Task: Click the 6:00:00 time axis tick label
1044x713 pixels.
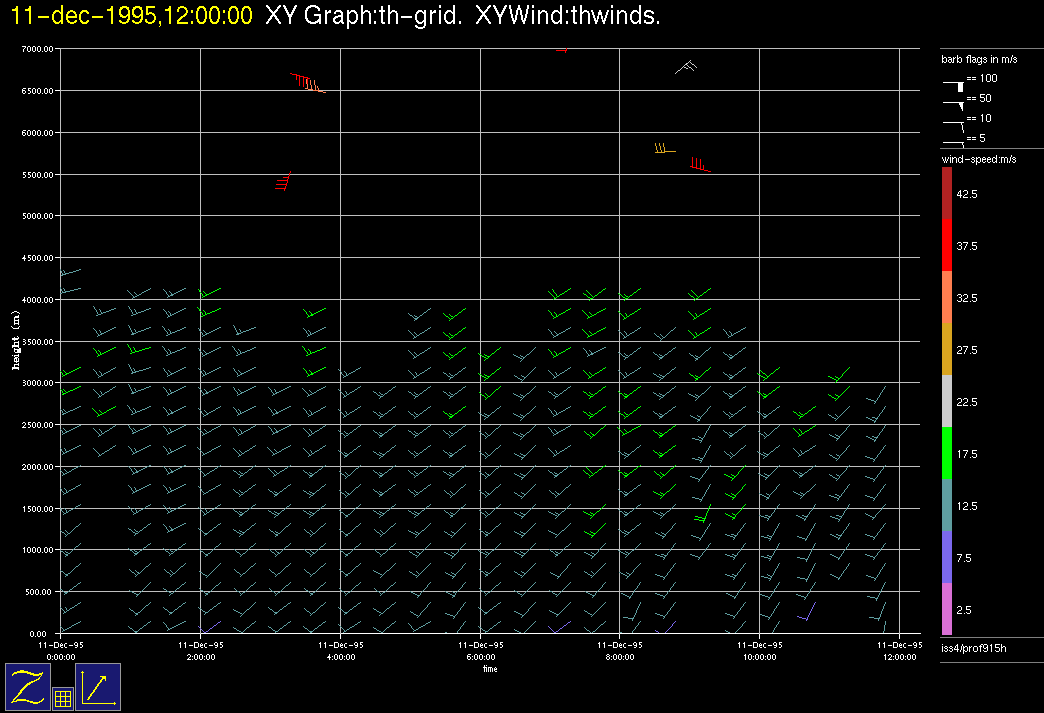Action: tap(480, 657)
